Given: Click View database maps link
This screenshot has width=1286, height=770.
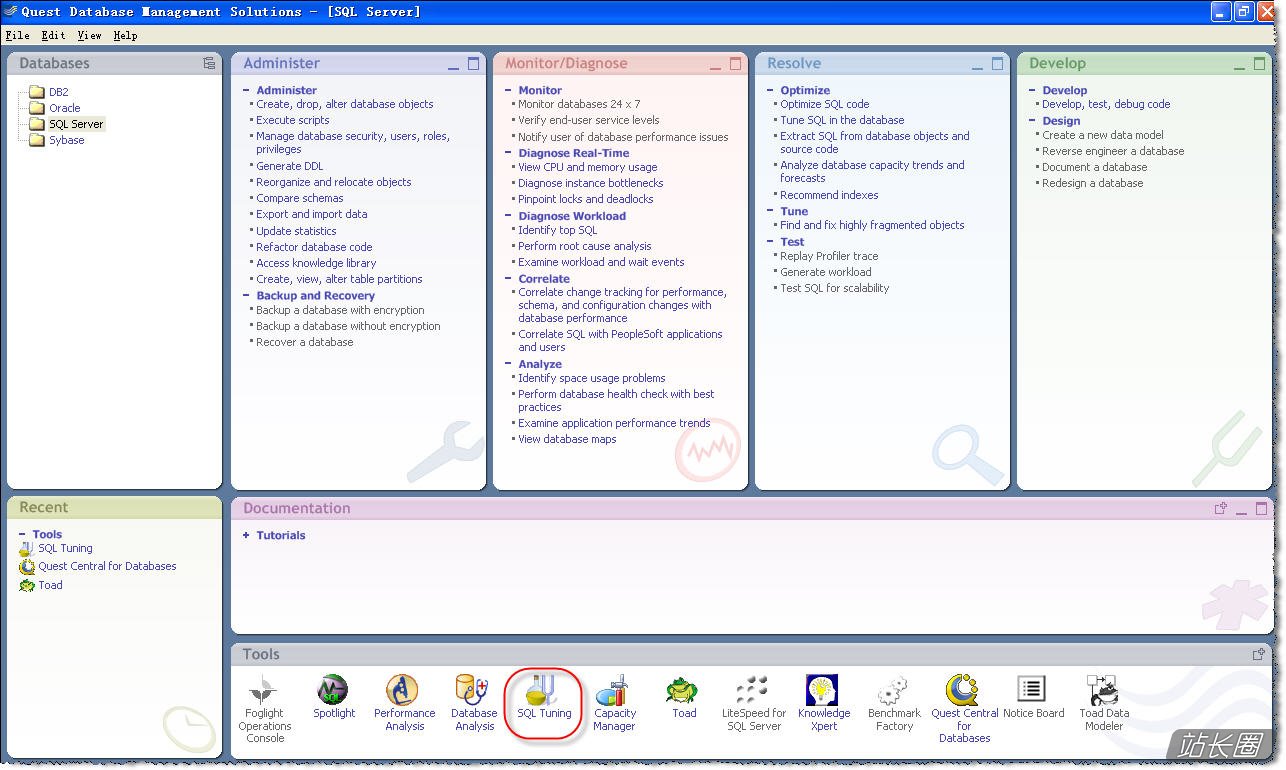Looking at the screenshot, I should click(x=567, y=439).
